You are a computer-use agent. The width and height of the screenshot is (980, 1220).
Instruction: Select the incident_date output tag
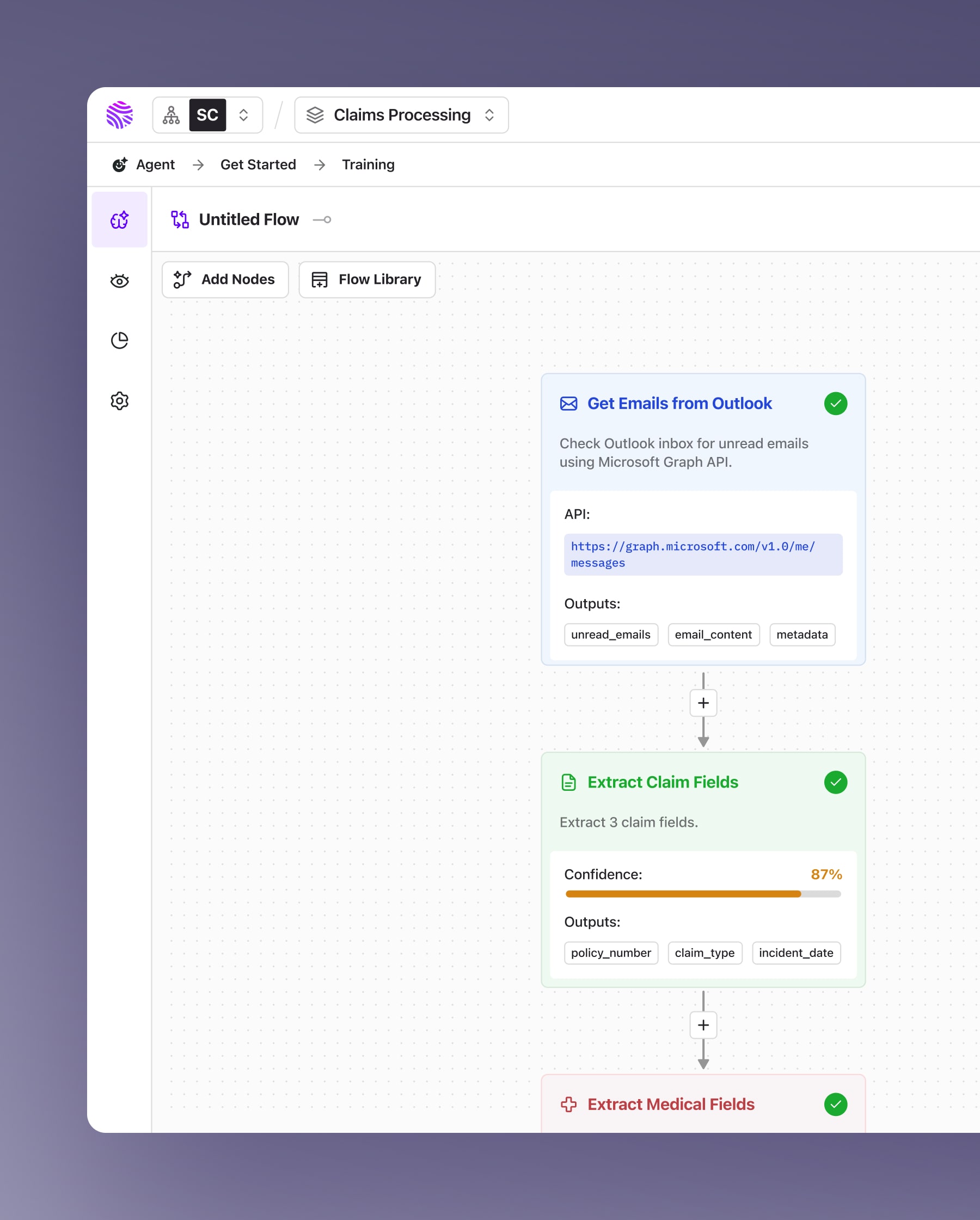click(796, 953)
